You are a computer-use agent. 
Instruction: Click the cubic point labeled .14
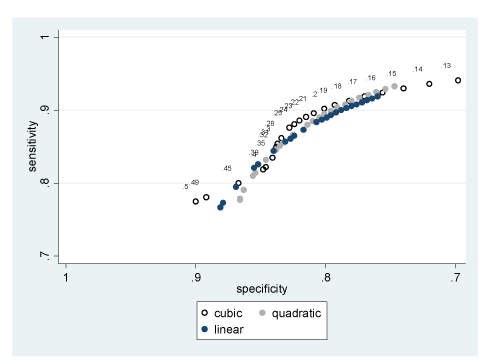429,84
